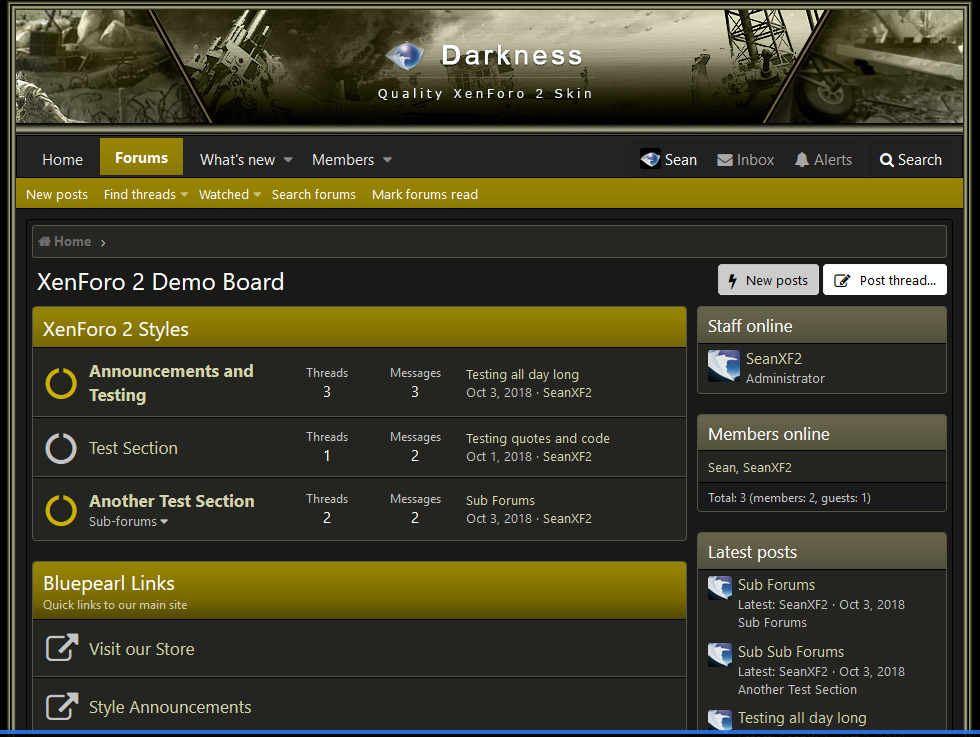
Task: Click the Style Announcements external link icon
Action: (x=61, y=706)
